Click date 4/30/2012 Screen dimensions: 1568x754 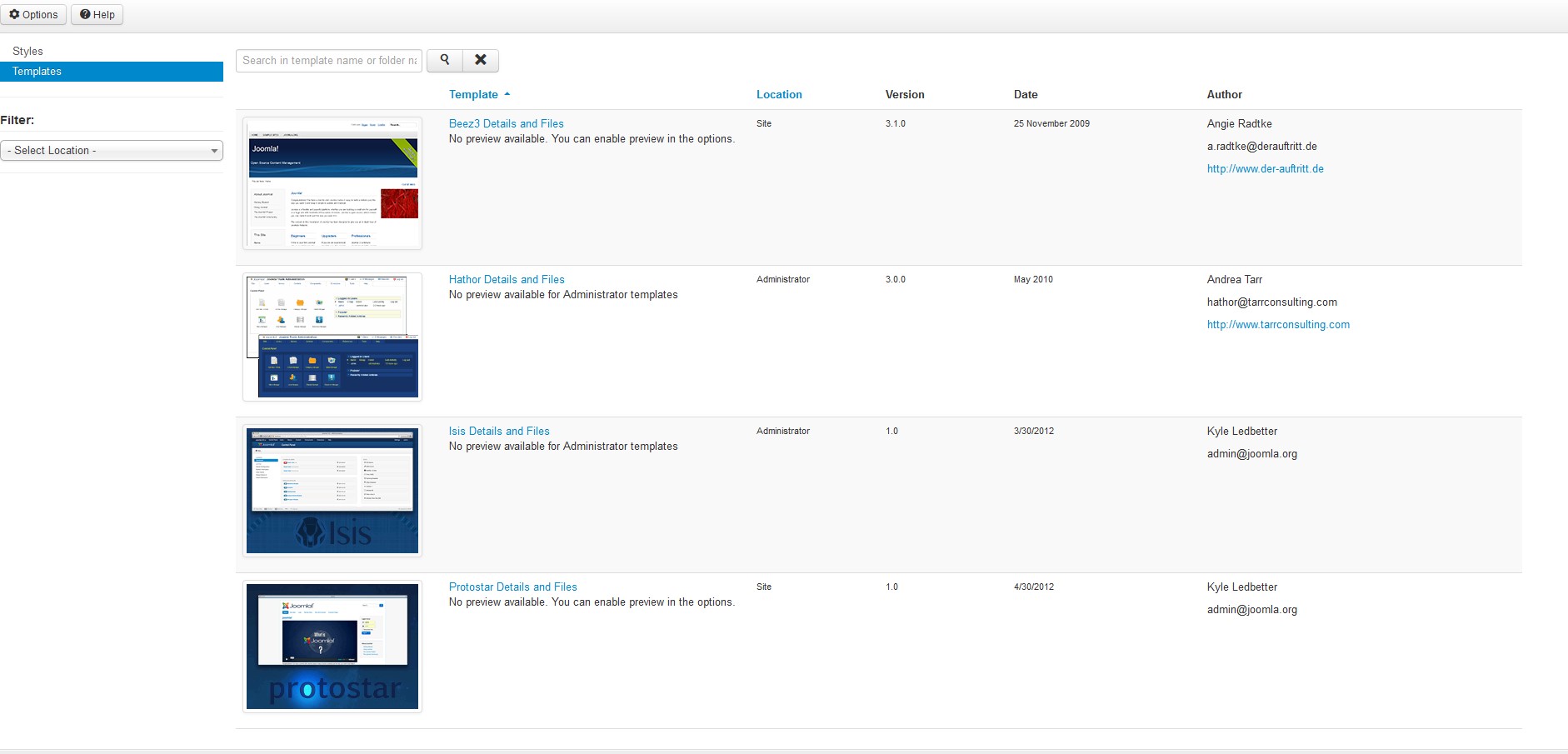pos(1034,587)
